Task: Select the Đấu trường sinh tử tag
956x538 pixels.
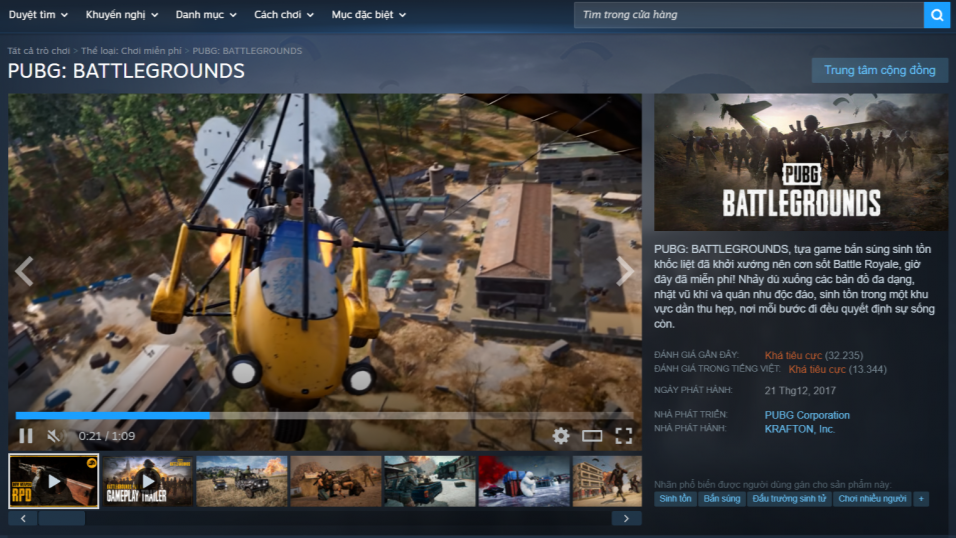Action: click(x=789, y=499)
